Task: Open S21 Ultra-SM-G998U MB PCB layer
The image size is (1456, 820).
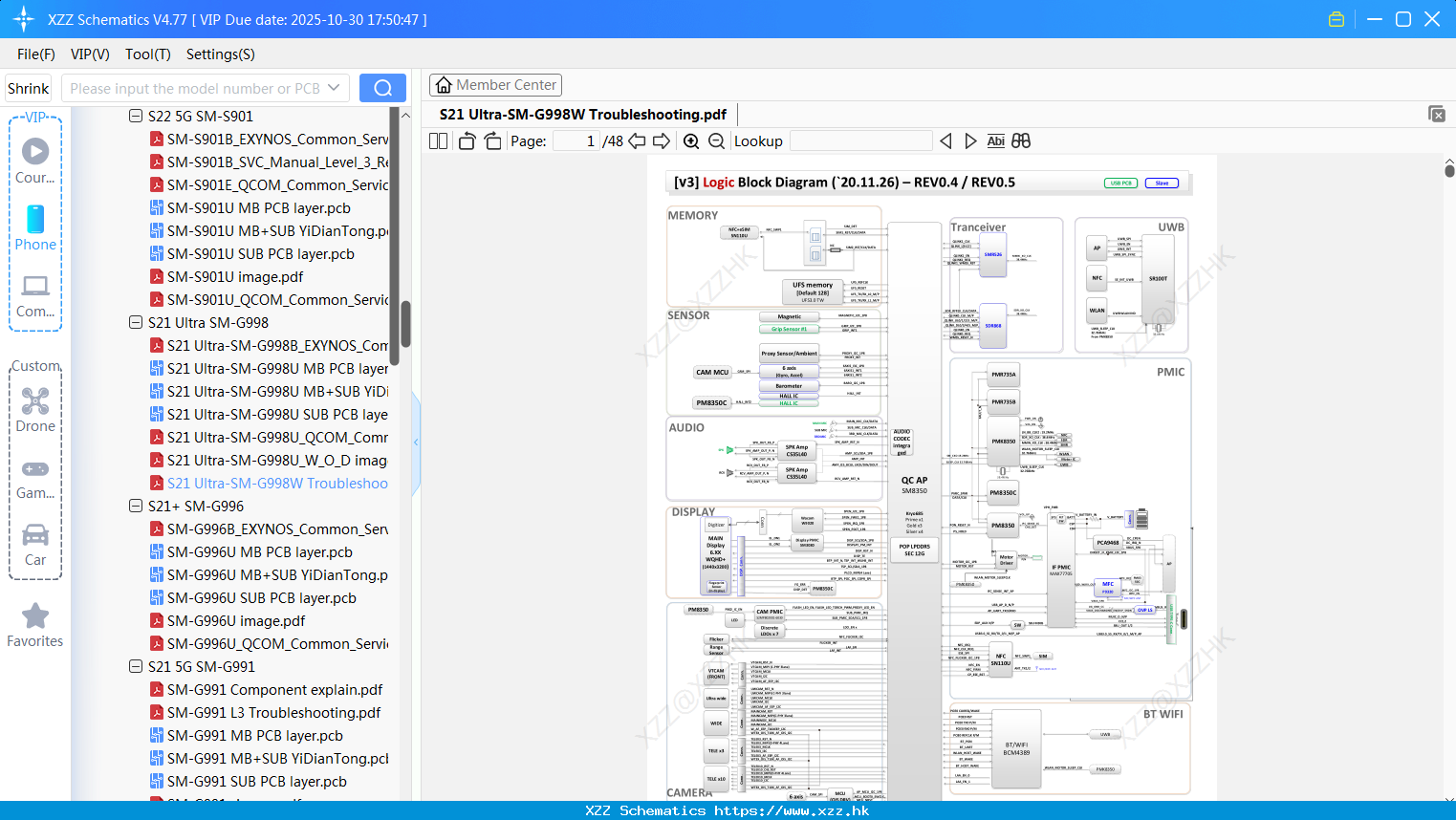Action: click(x=270, y=368)
